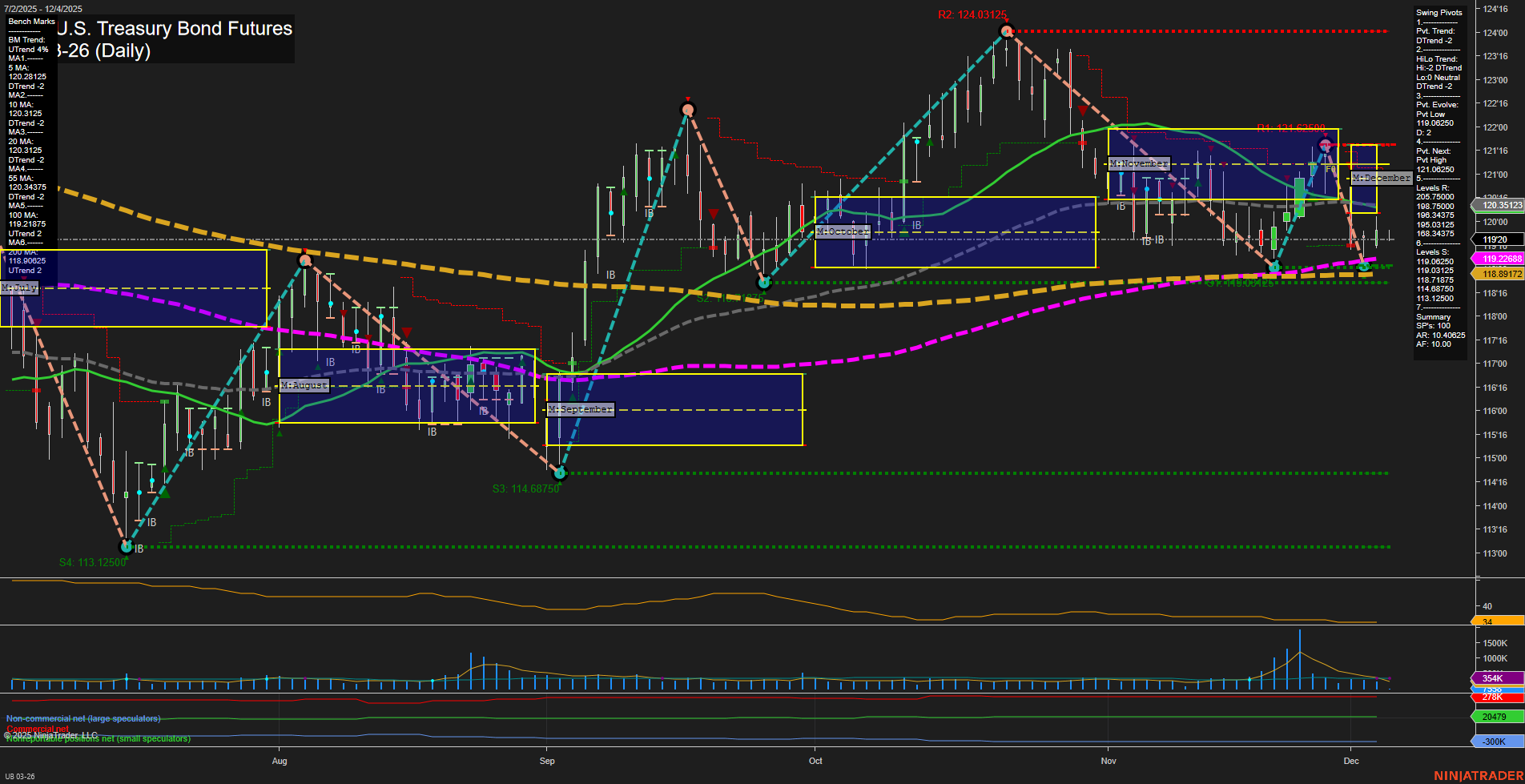Viewport: 1525px width, 784px height.
Task: Click the swing low pivot circle at S4: 113.12500
Action: pyautogui.click(x=126, y=547)
